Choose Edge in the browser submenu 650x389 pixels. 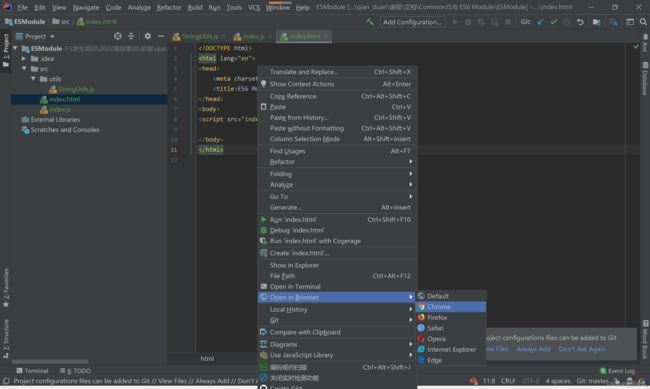pyautogui.click(x=451, y=360)
